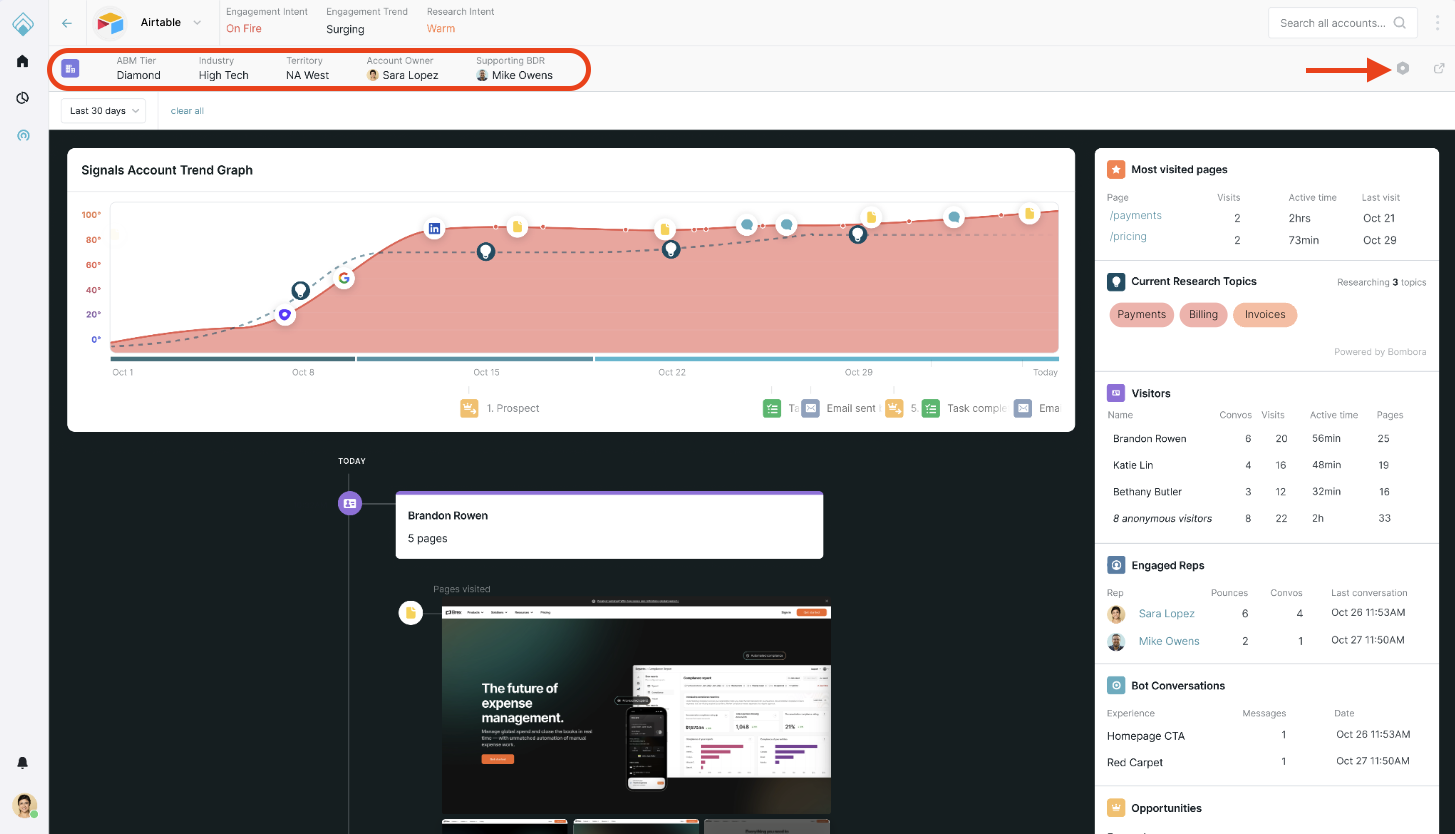Open the Last 30 days dropdown
1455x834 pixels.
[104, 111]
